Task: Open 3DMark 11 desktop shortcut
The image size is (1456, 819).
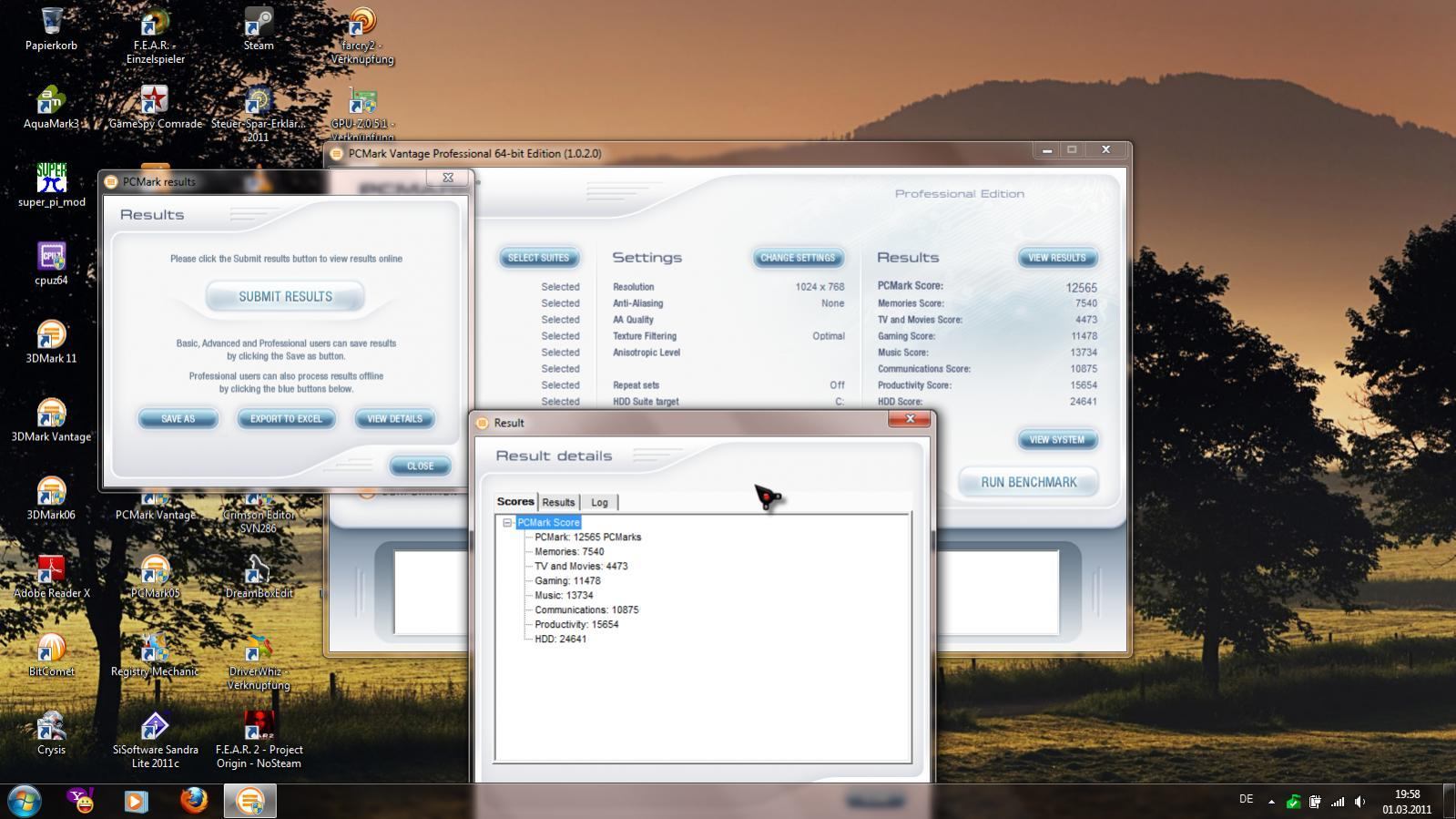Action: 51,343
